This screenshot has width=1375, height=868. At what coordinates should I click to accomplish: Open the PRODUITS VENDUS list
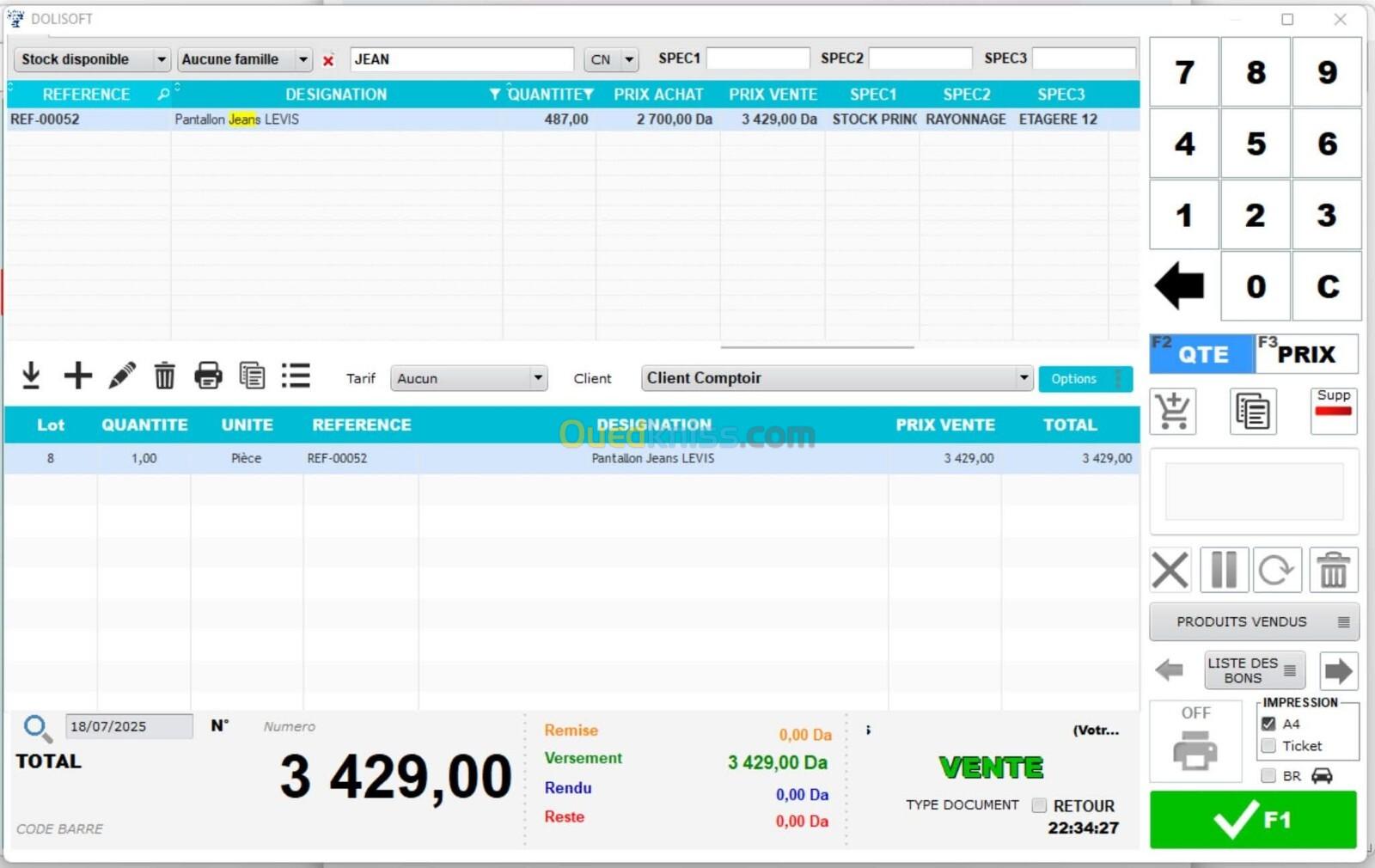[1254, 621]
